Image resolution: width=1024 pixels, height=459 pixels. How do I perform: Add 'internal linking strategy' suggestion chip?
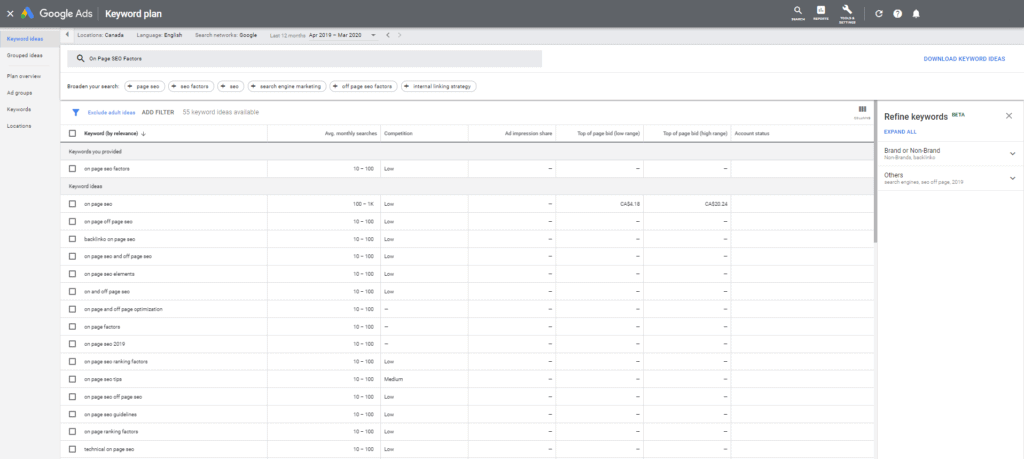click(x=439, y=86)
